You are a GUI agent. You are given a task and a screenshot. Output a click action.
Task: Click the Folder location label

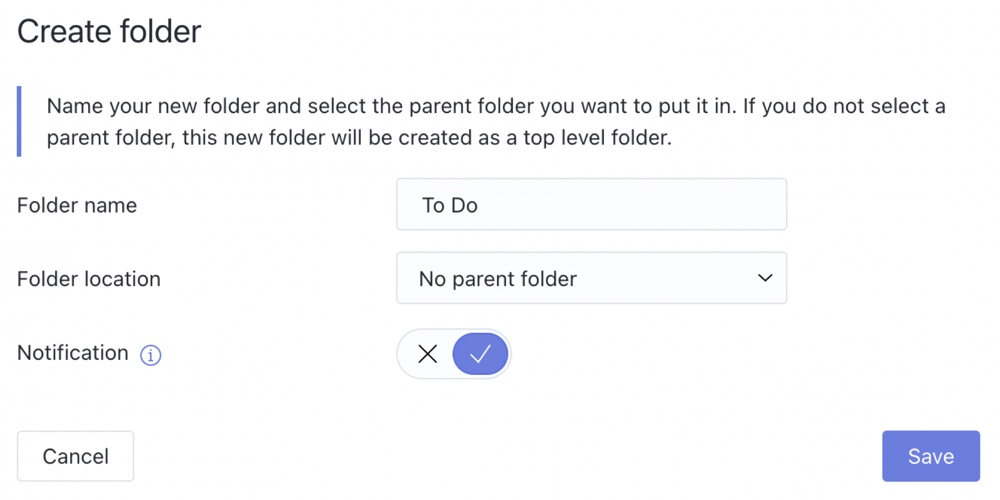click(x=89, y=279)
